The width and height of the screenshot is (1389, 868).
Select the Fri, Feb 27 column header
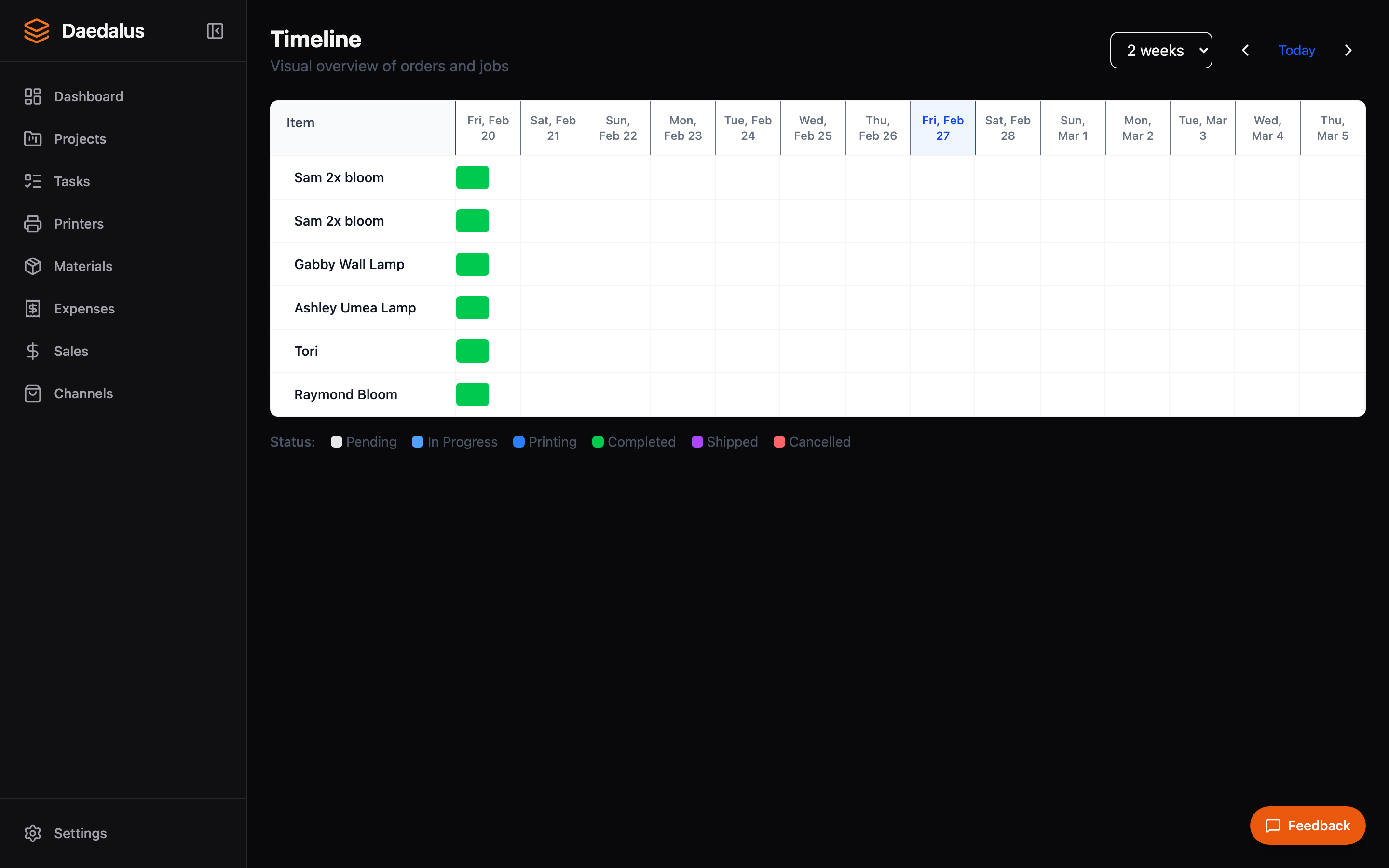[x=942, y=127]
